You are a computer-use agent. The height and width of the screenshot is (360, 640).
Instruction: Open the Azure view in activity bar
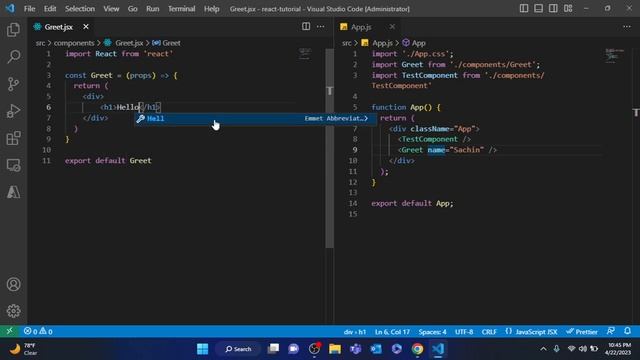click(13, 192)
